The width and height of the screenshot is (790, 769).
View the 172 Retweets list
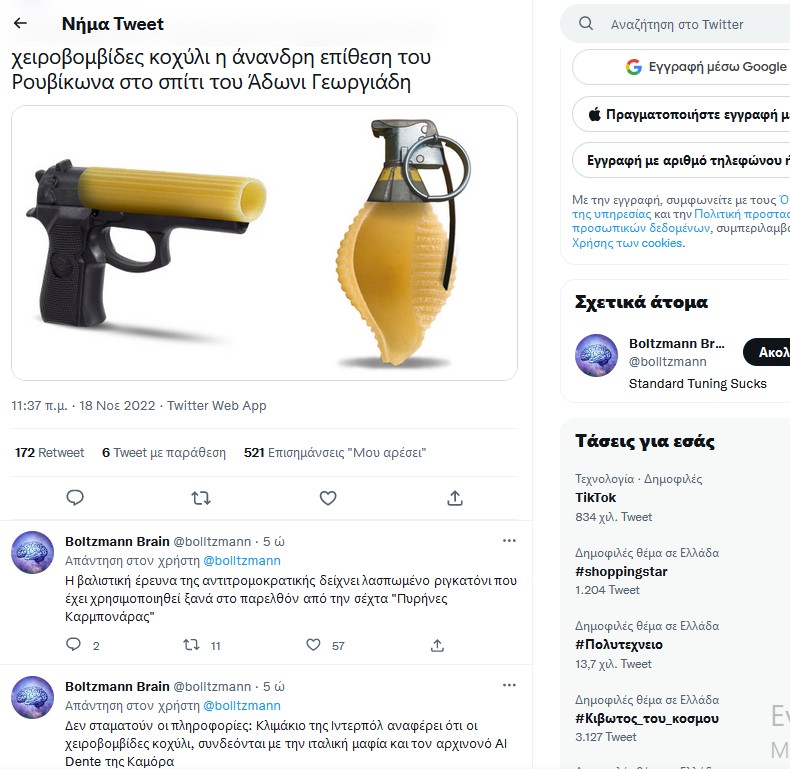coord(50,453)
